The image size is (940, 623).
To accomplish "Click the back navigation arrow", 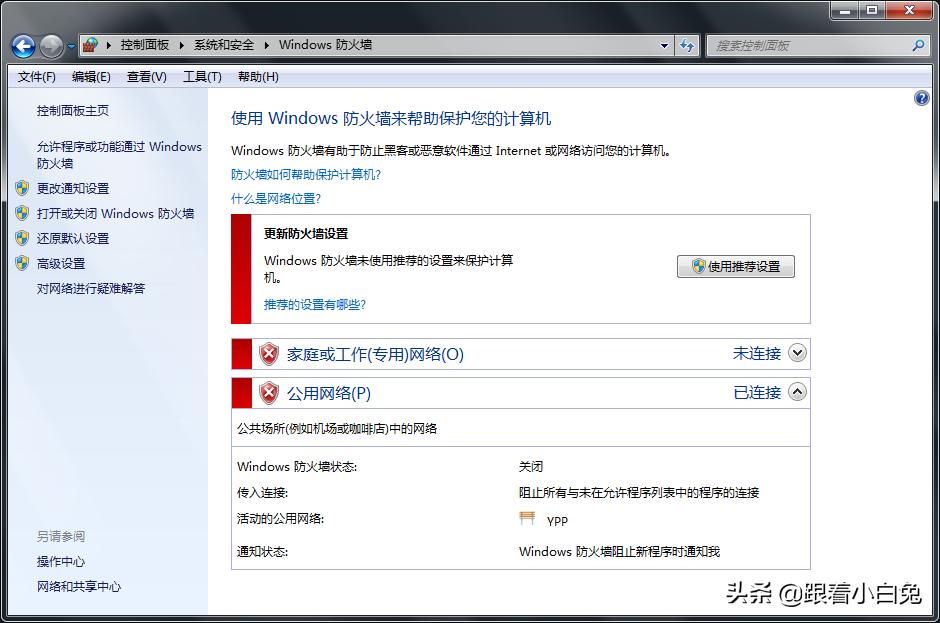I will (22, 45).
